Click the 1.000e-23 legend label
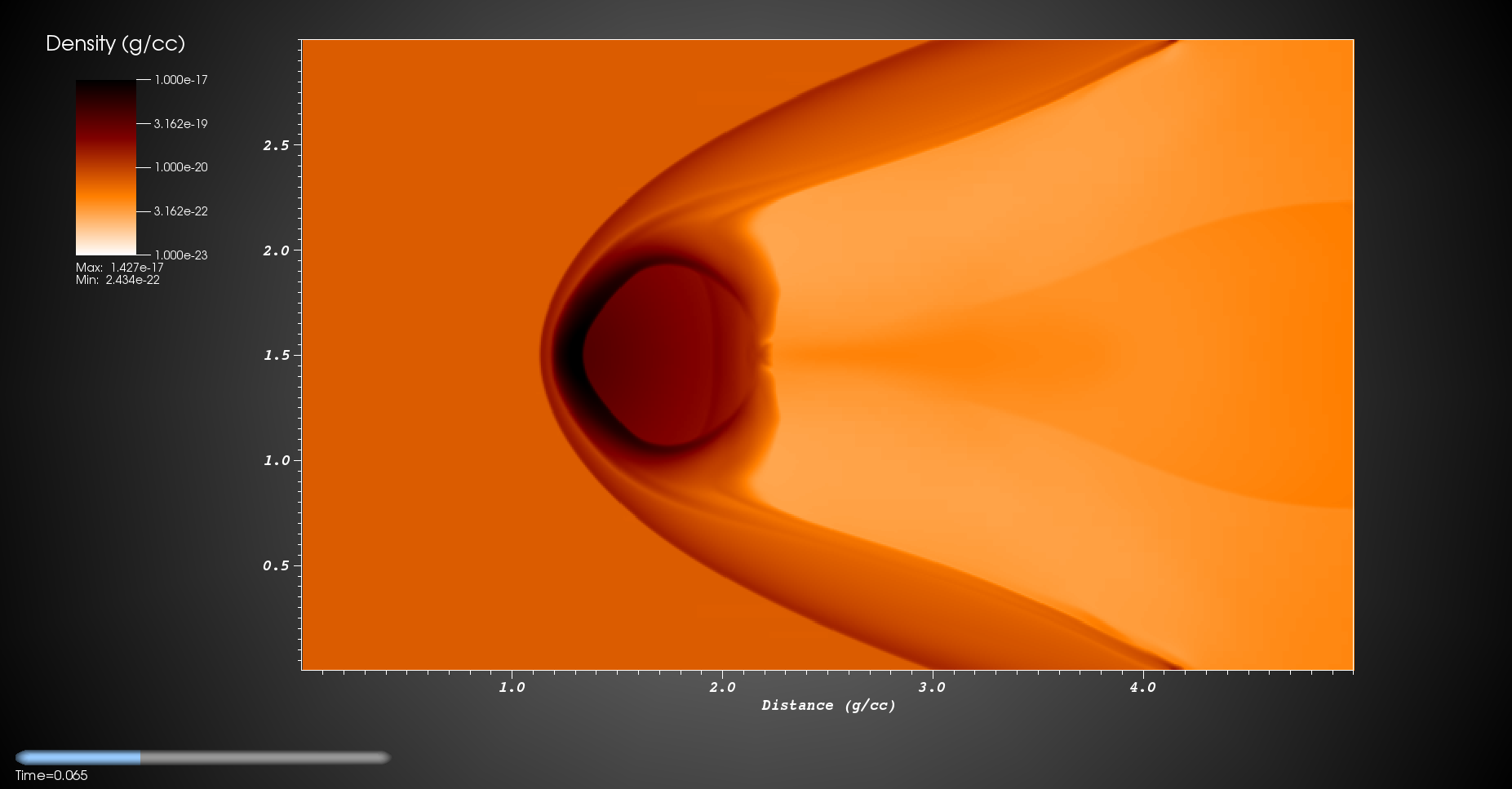 click(181, 255)
